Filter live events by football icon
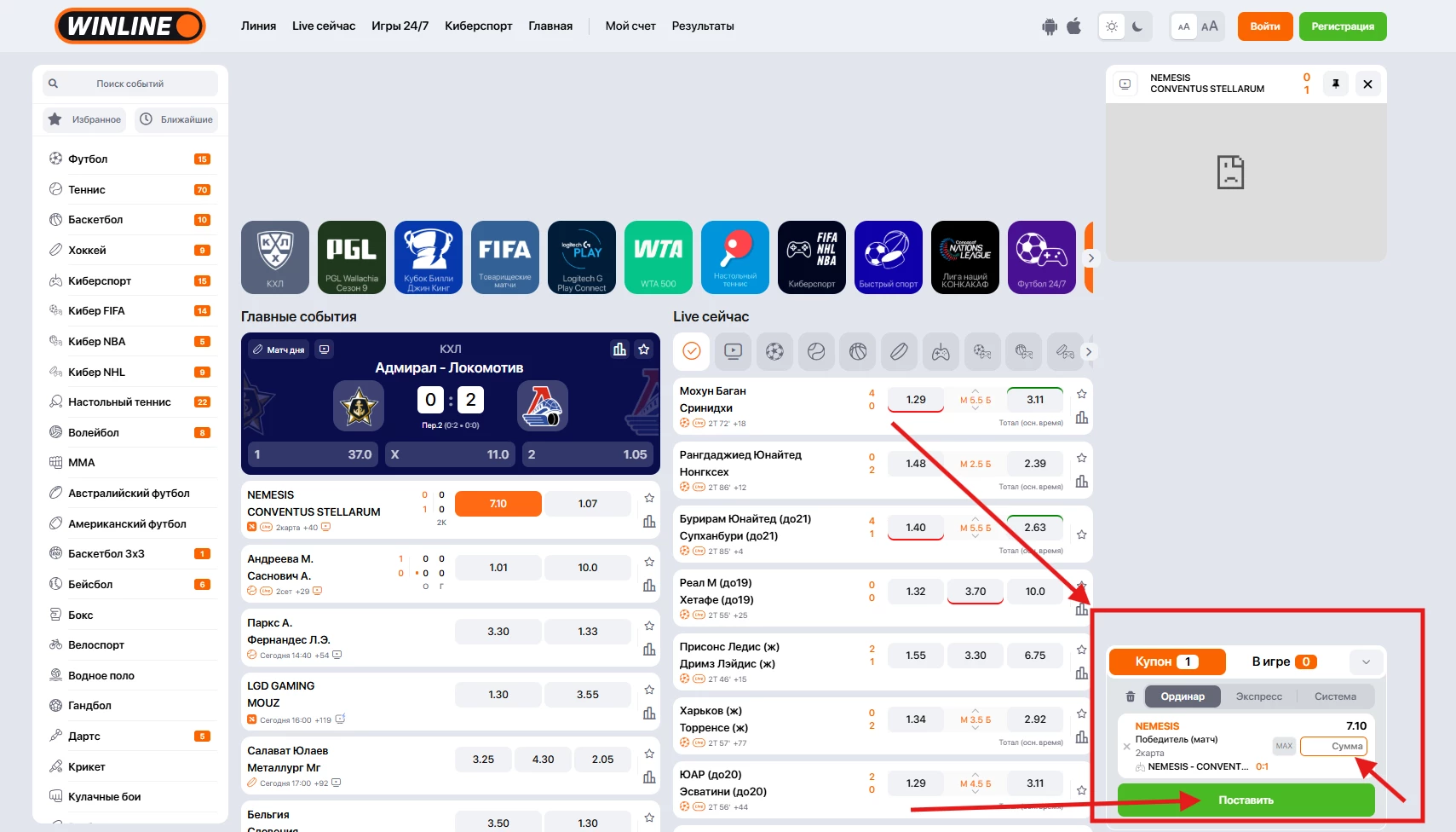Image resolution: width=1456 pixels, height=832 pixels. pyautogui.click(x=774, y=351)
